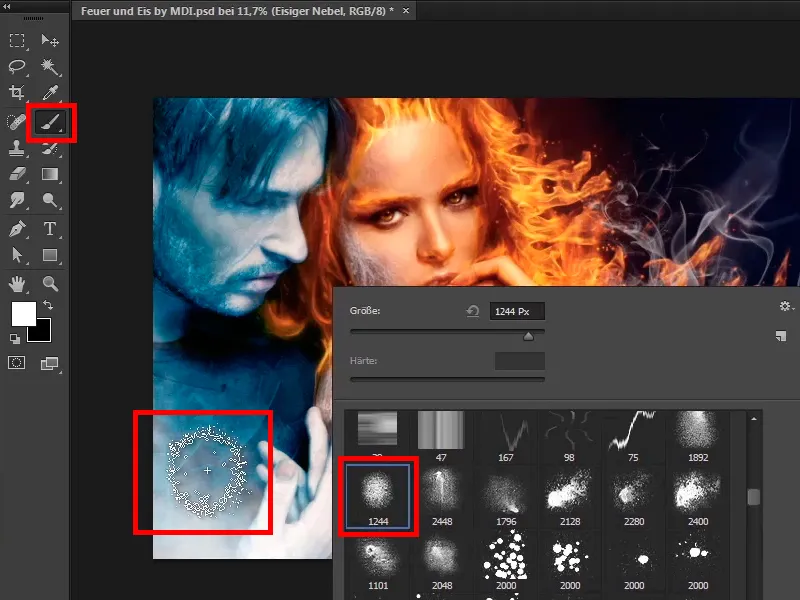Choose the 2128 brush preset

(x=569, y=496)
